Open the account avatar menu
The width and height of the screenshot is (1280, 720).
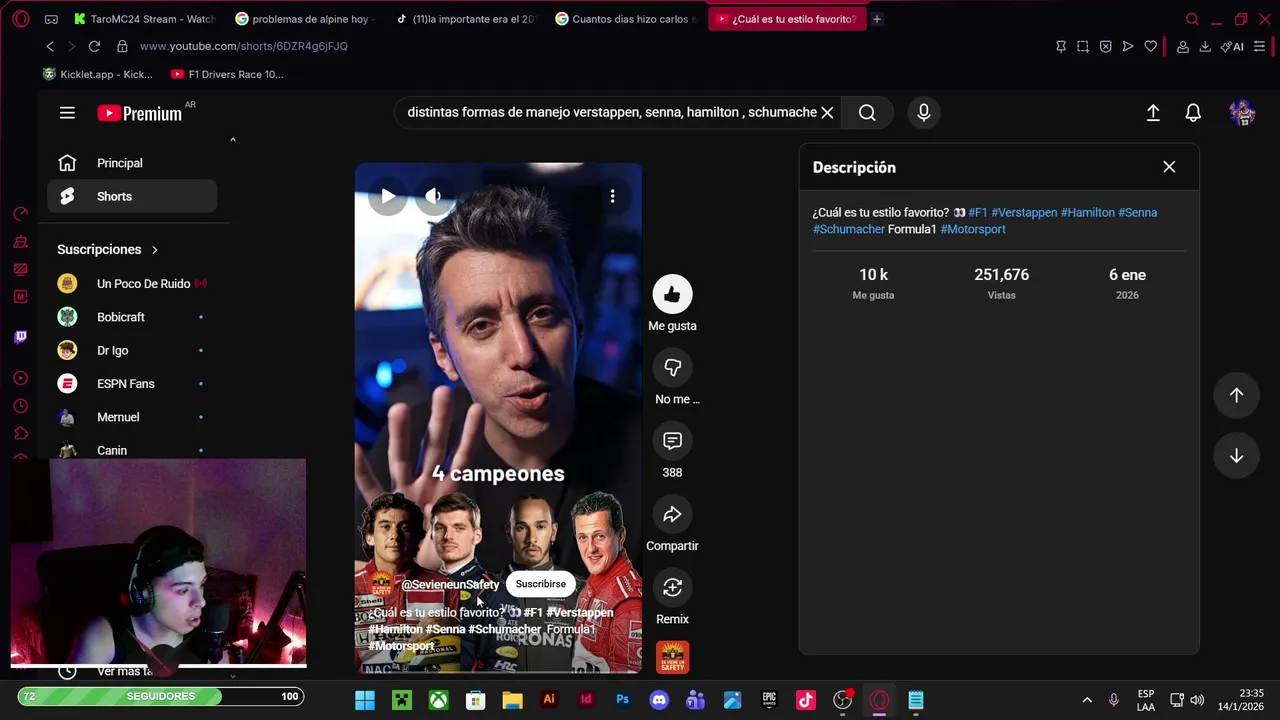point(1242,113)
